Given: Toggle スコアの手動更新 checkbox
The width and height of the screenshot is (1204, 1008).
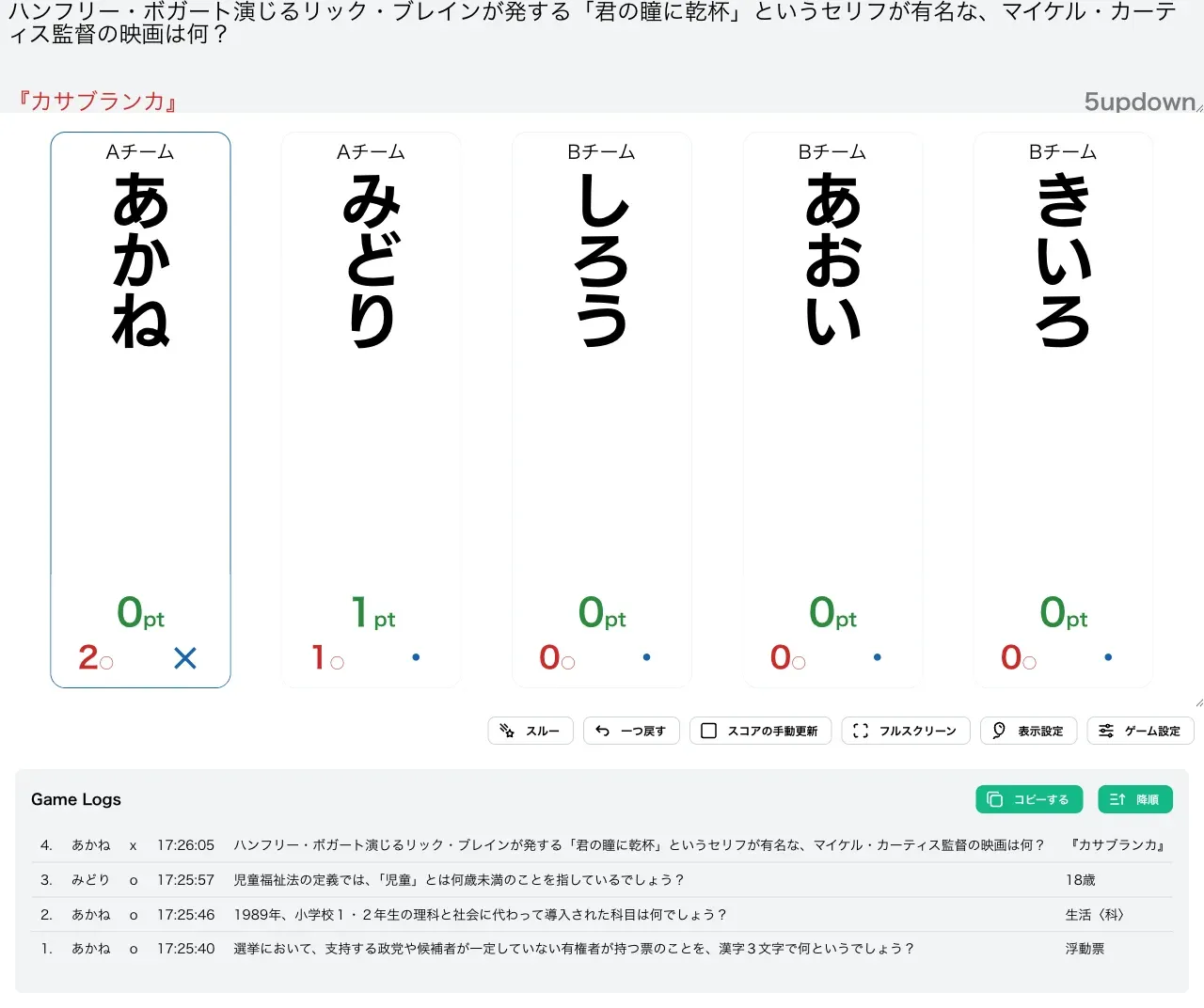Looking at the screenshot, I should coord(760,731).
